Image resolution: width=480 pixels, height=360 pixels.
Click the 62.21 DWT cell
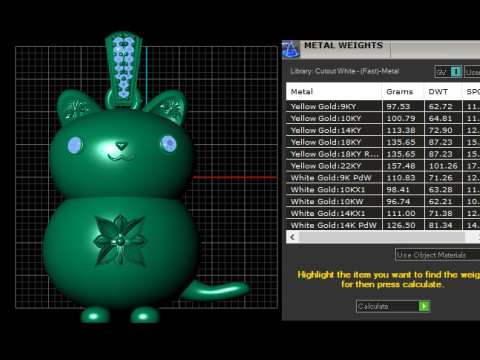tap(443, 201)
